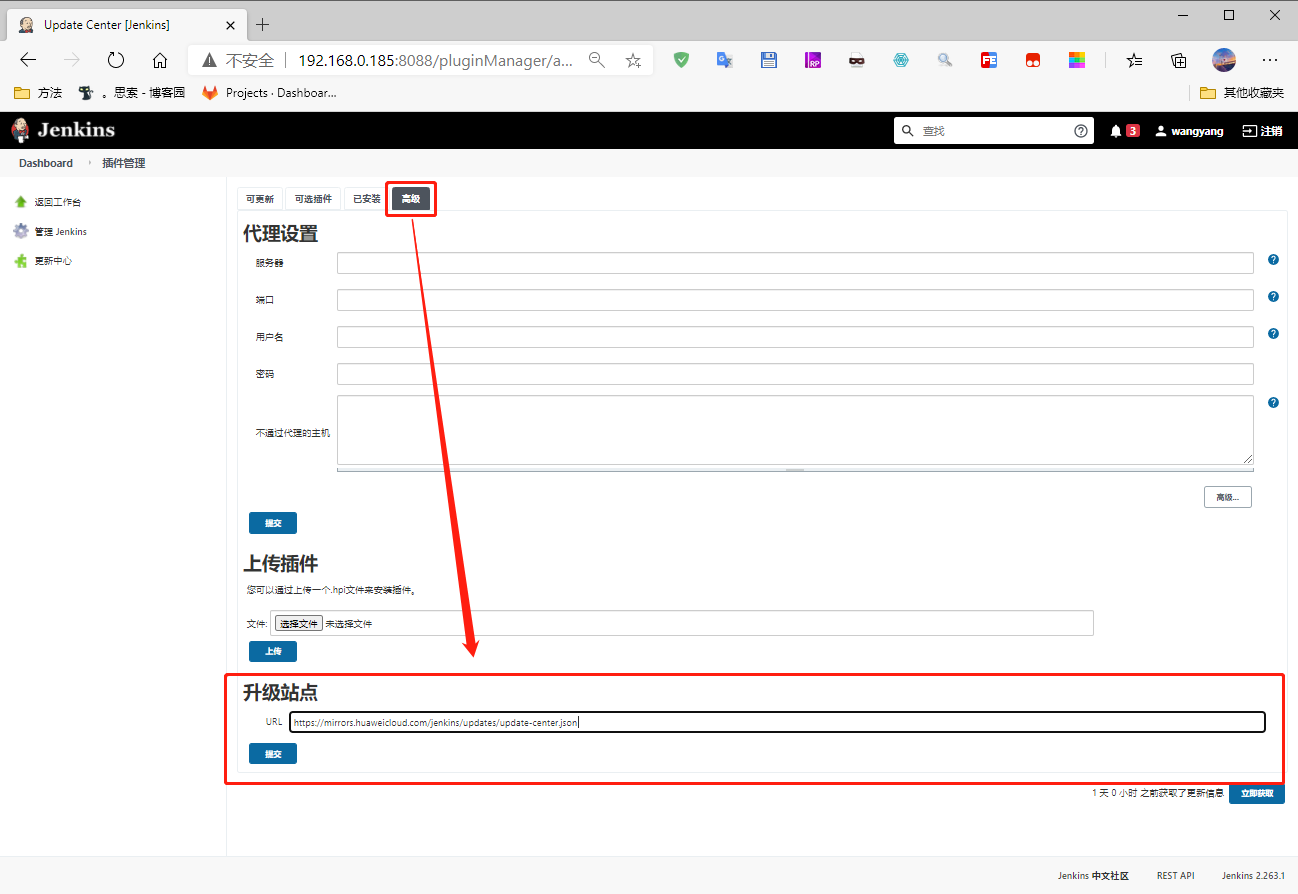Reload the page
Viewport: 1298px width, 894px height.
(x=116, y=60)
